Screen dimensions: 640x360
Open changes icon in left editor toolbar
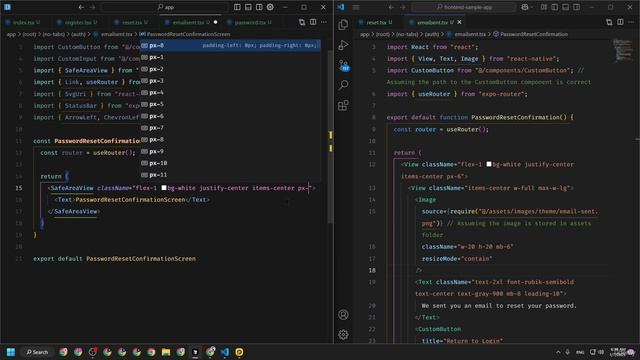pyautogui.click(x=302, y=22)
